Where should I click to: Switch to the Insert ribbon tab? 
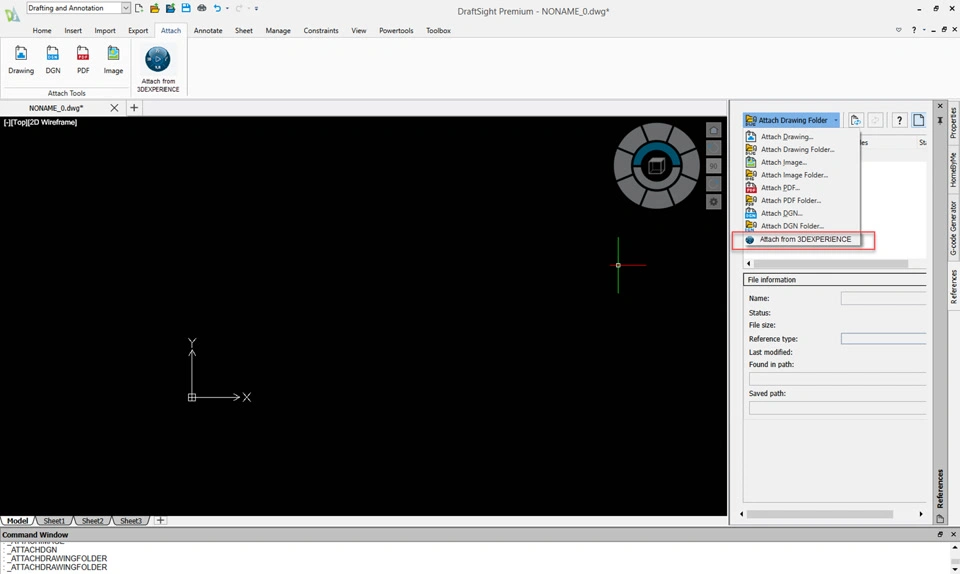coord(73,31)
